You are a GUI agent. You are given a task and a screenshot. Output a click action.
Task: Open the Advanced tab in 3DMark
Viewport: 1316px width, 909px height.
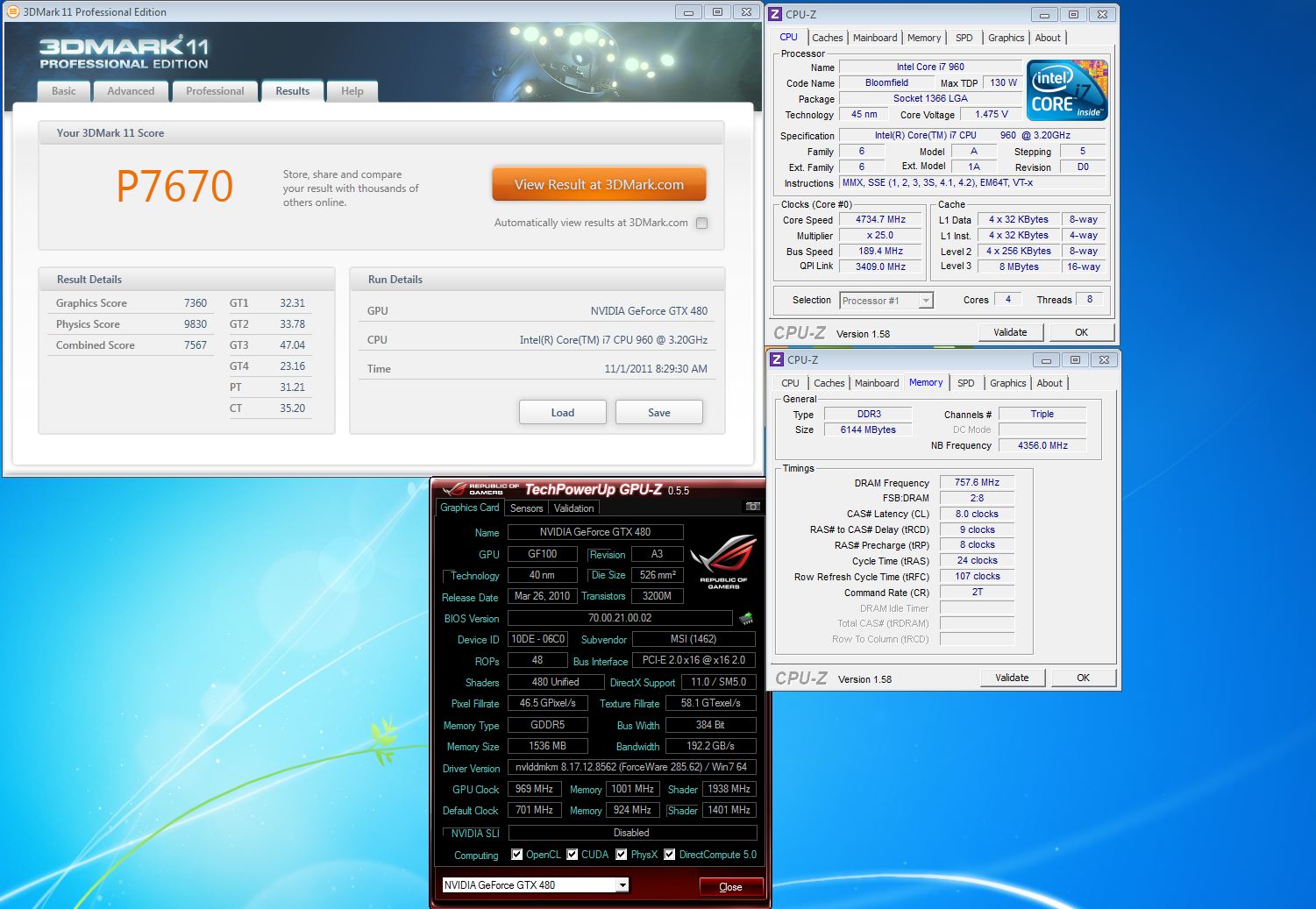click(x=131, y=91)
